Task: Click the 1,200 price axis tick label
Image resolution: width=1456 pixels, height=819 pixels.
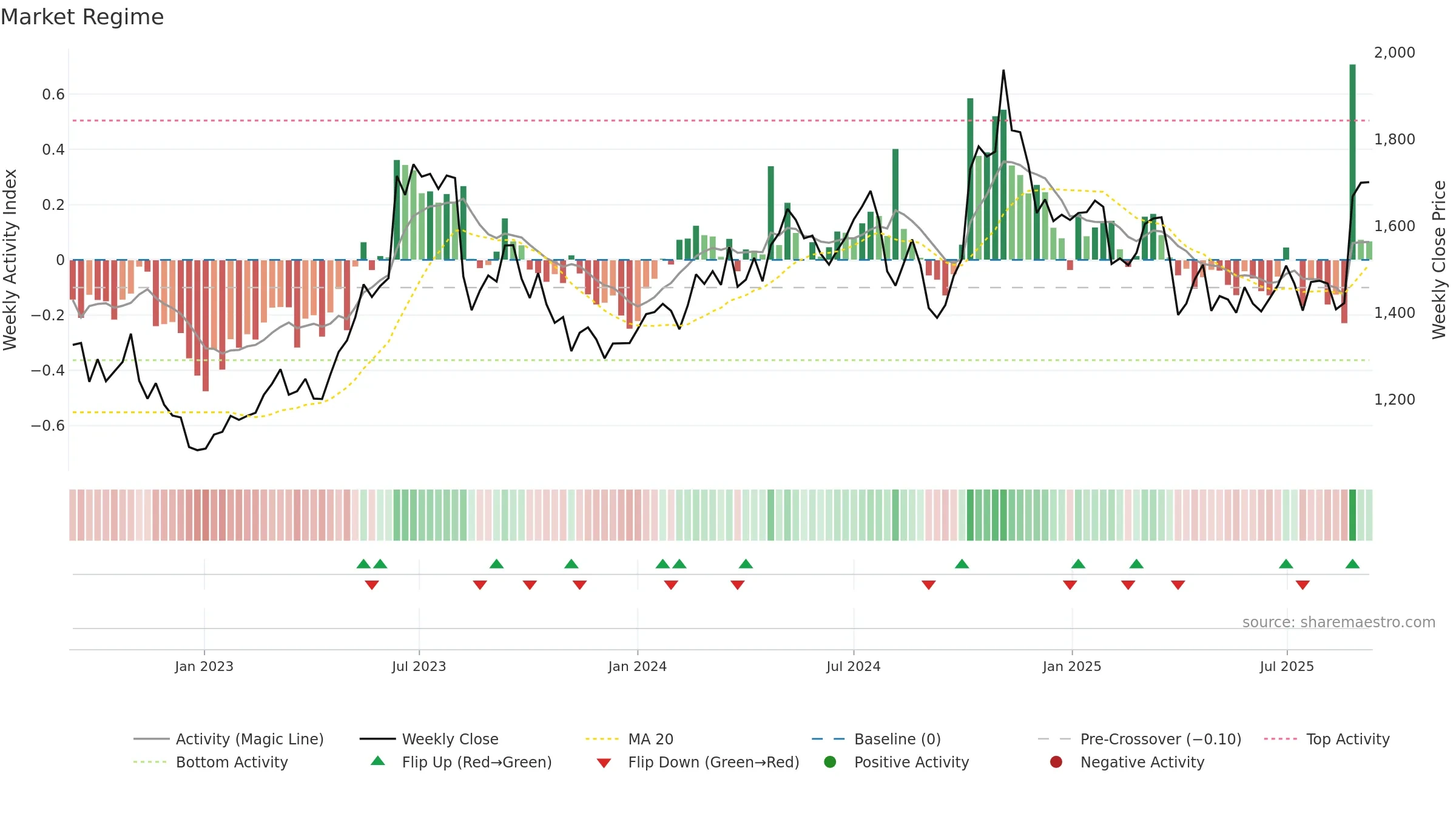Action: [x=1394, y=400]
